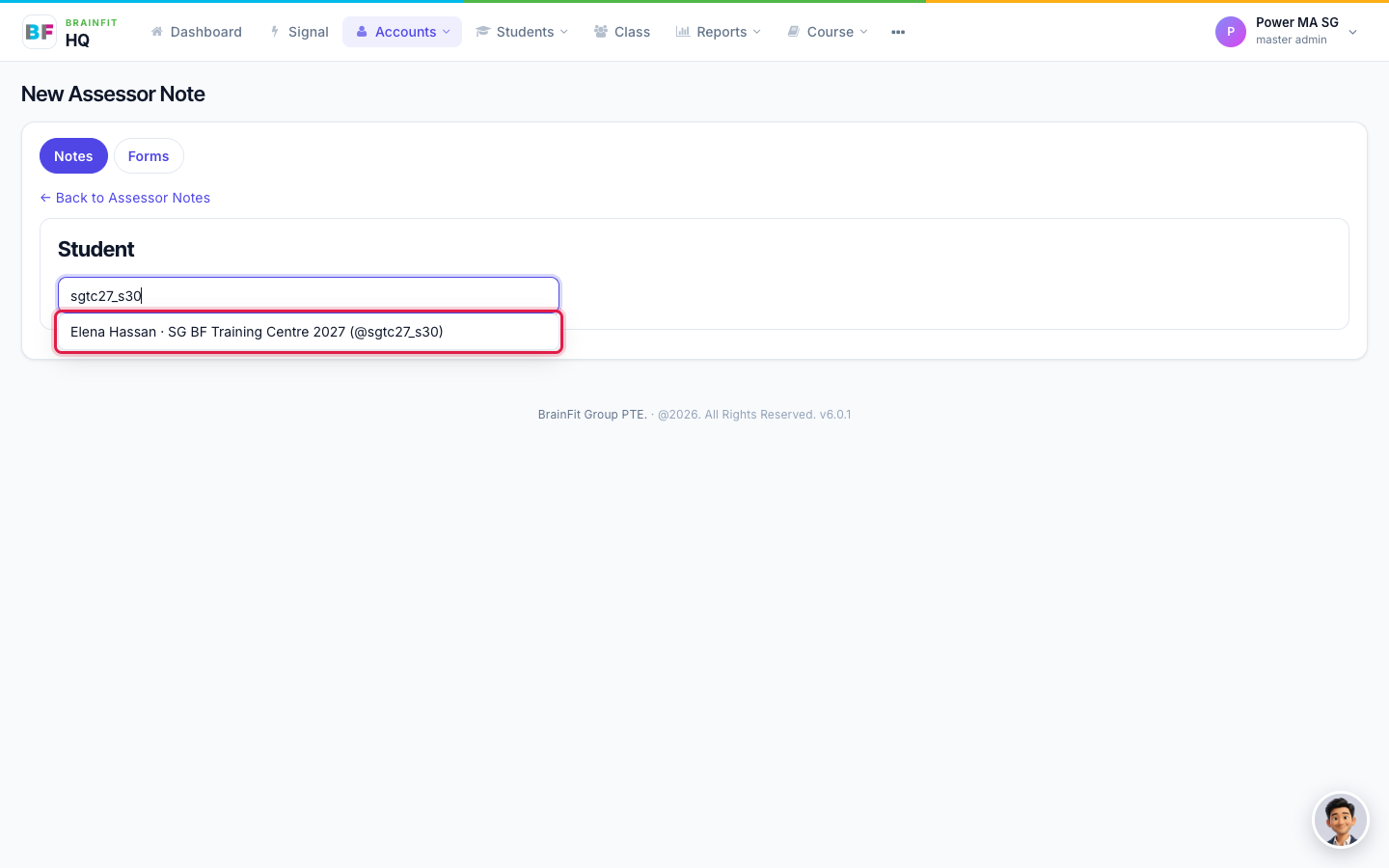Viewport: 1389px width, 868px height.
Task: Select Elena Hassan from the suggestion list
Action: [x=309, y=332]
